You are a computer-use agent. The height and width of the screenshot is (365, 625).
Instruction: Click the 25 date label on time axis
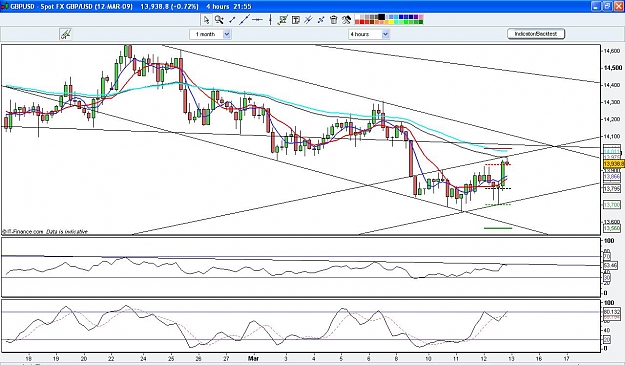click(171, 358)
